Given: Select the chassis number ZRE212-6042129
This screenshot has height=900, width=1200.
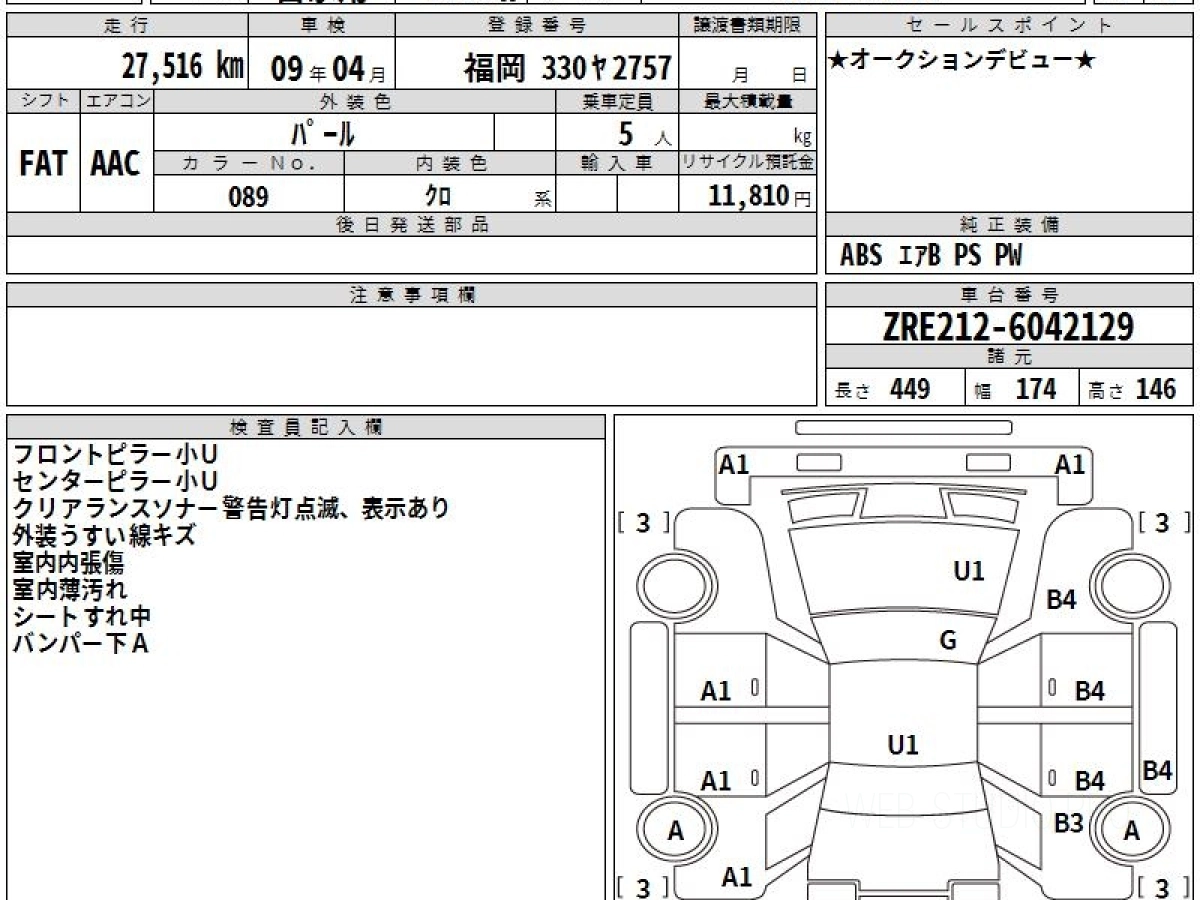Looking at the screenshot, I should pos(1008,326).
